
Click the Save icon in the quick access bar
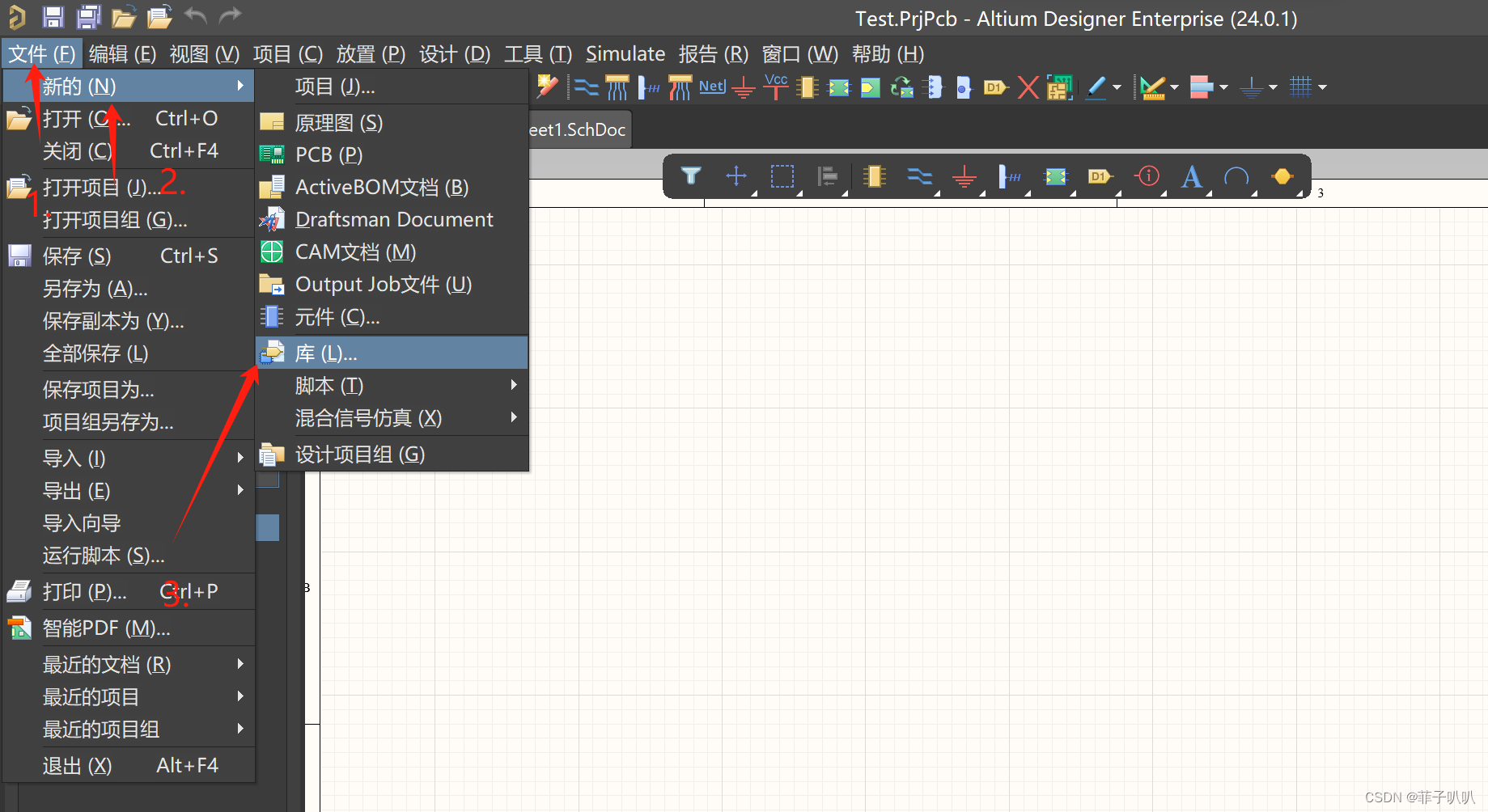pos(53,16)
